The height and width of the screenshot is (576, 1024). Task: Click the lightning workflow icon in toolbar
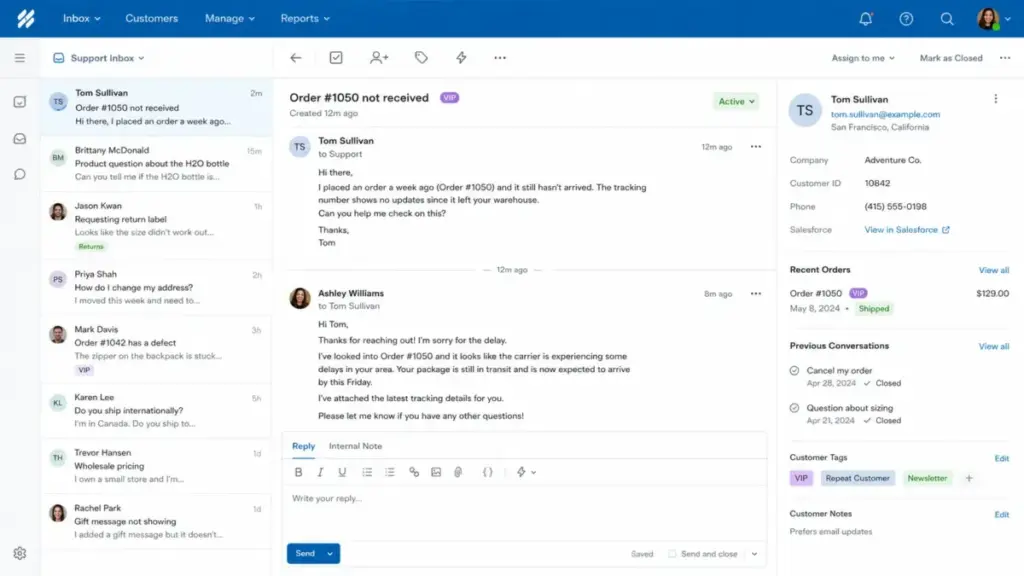461,57
